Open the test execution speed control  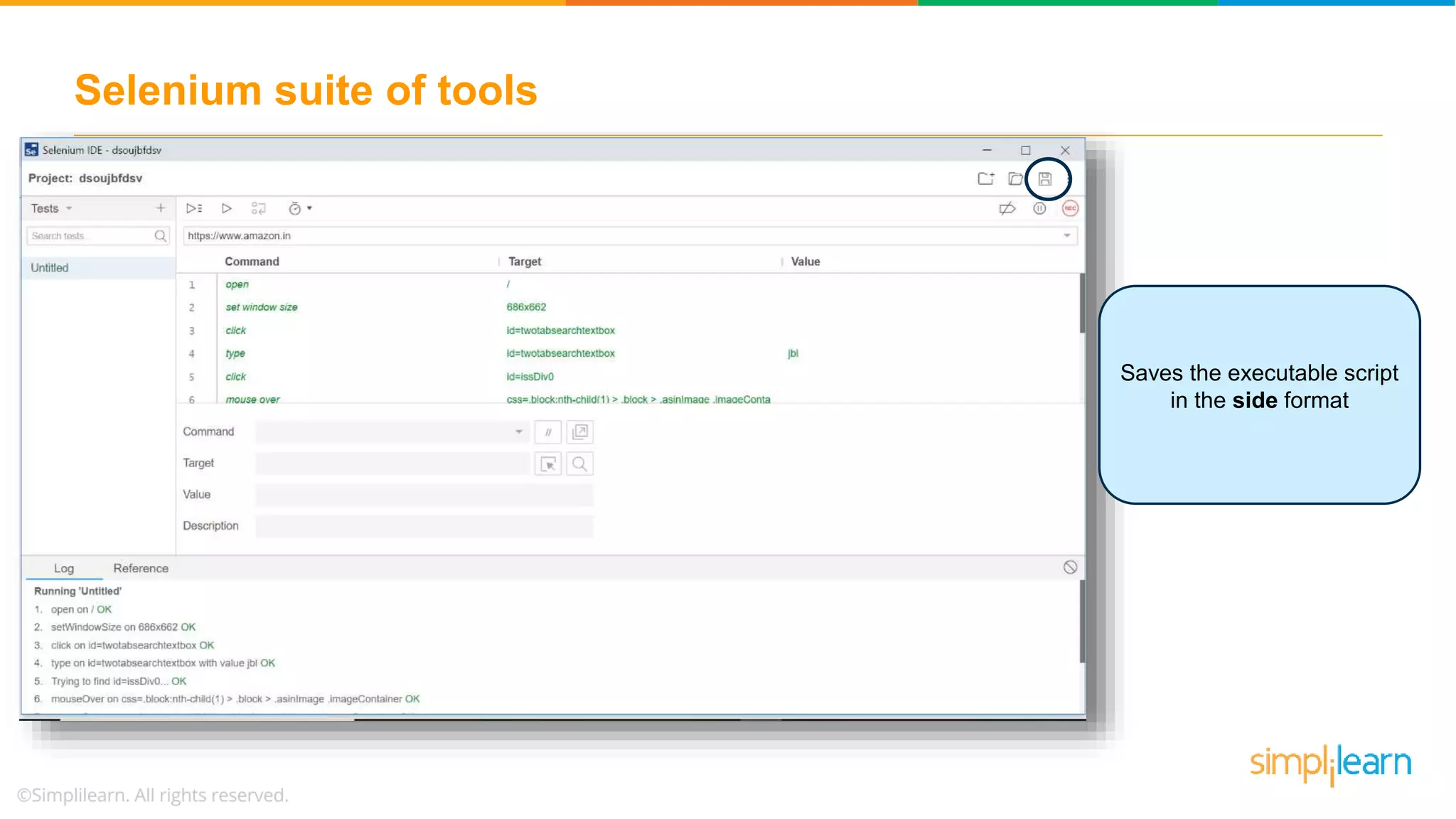[x=300, y=208]
